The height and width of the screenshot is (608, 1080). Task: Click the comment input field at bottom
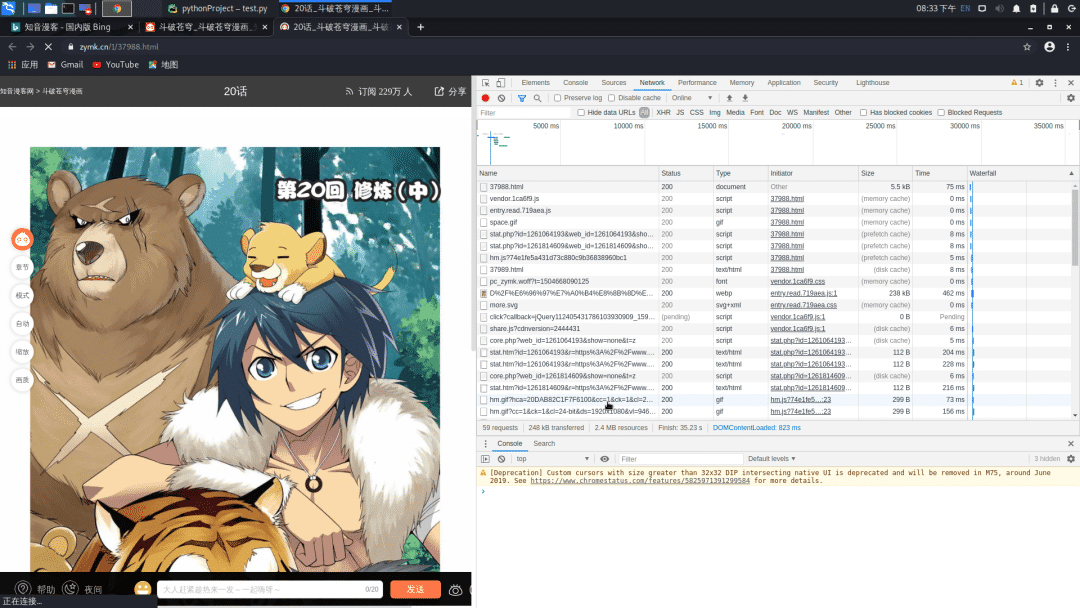coord(270,590)
